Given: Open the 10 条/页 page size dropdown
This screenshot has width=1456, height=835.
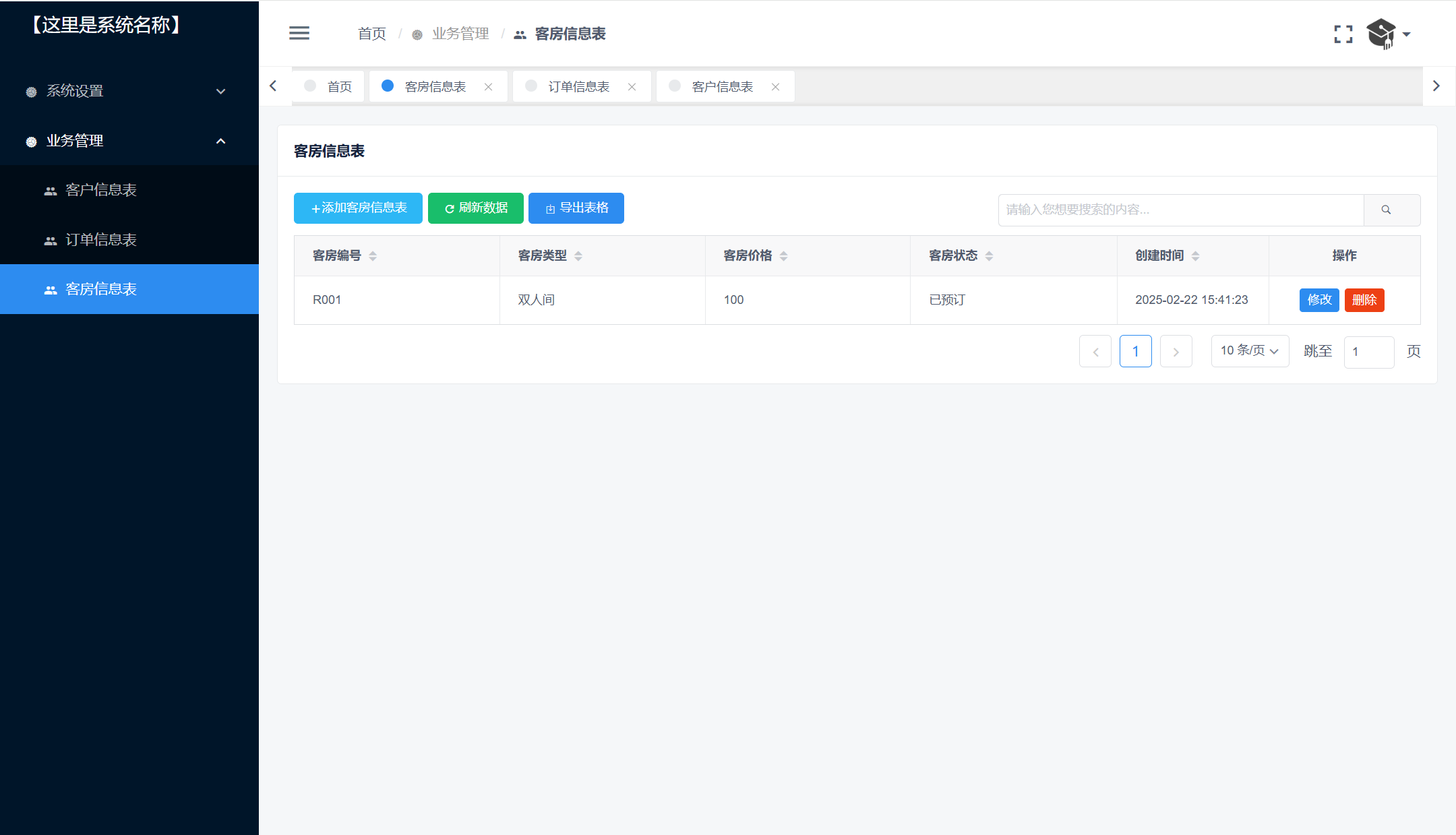Looking at the screenshot, I should click(1249, 351).
